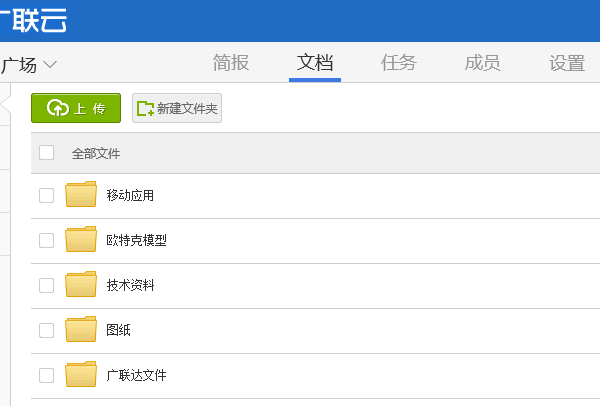
Task: Go to the 成员 tab
Action: pyautogui.click(x=483, y=63)
